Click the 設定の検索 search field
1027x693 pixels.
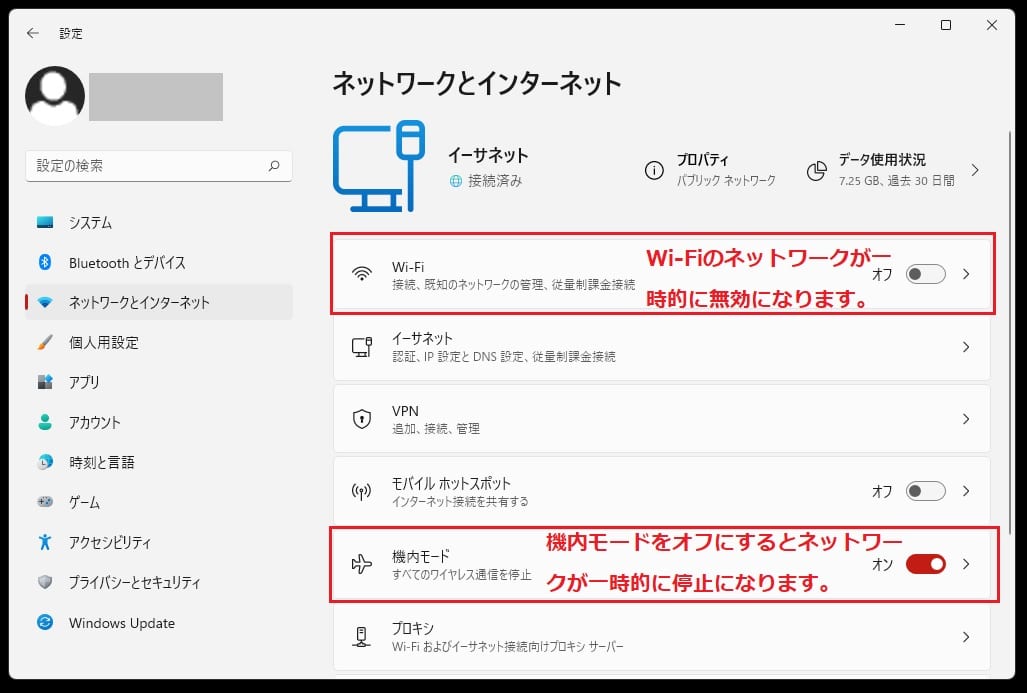click(x=159, y=166)
